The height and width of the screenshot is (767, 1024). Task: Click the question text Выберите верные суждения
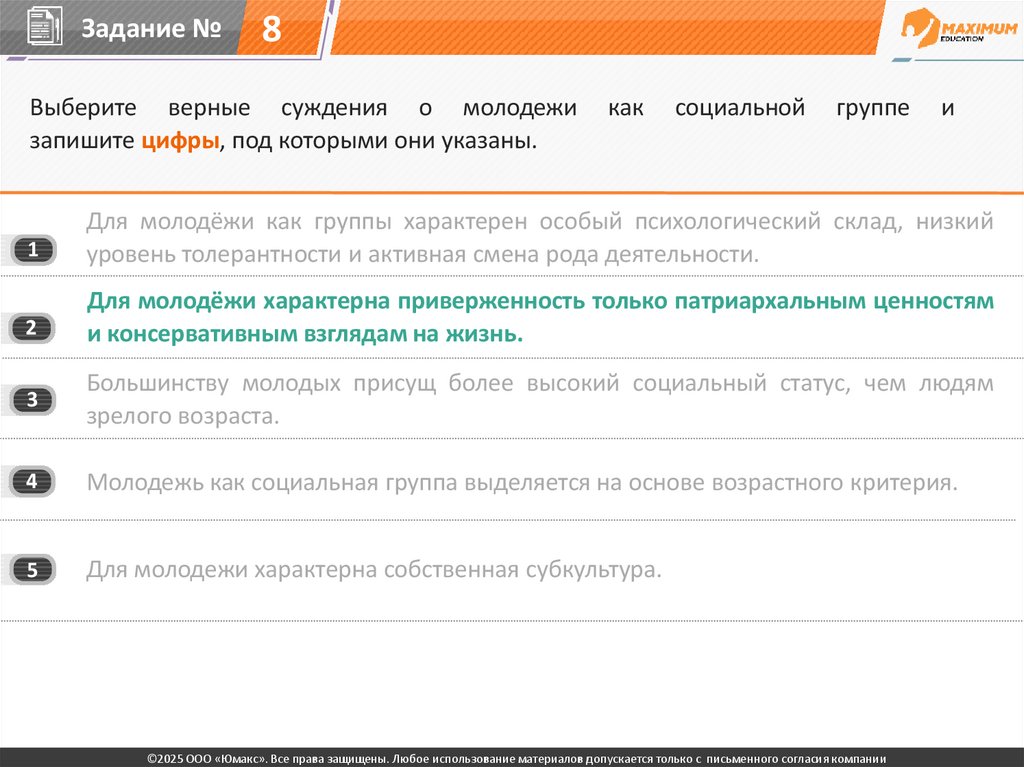point(492,124)
